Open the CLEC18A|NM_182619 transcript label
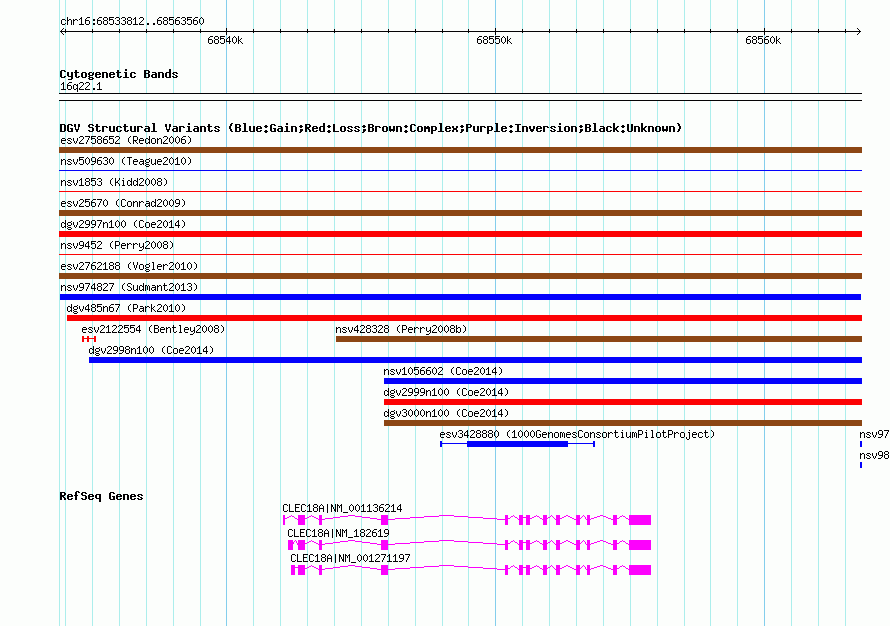 coord(338,533)
